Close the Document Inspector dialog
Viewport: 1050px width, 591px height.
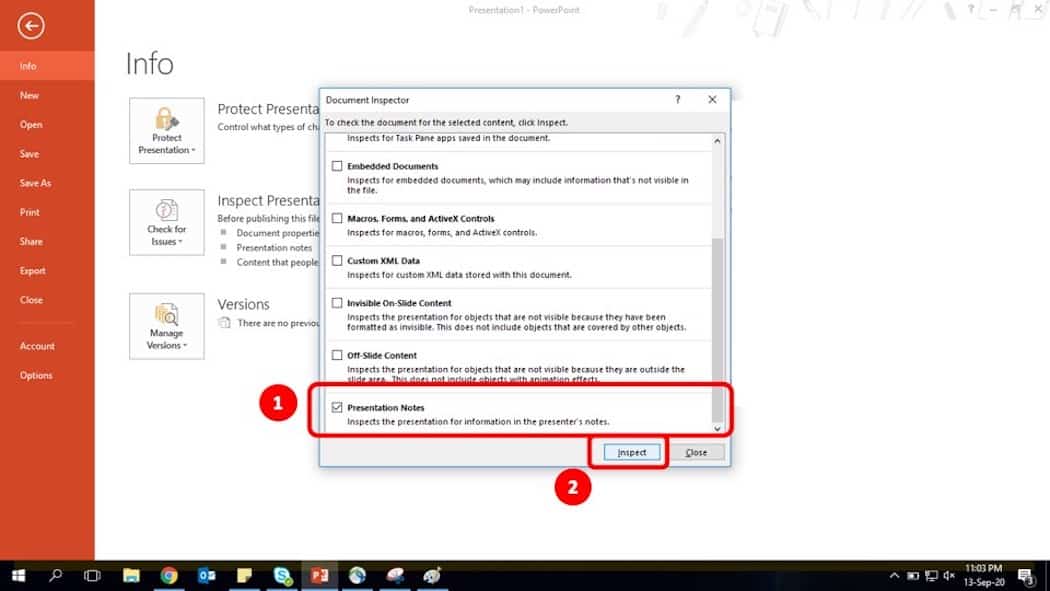697,452
